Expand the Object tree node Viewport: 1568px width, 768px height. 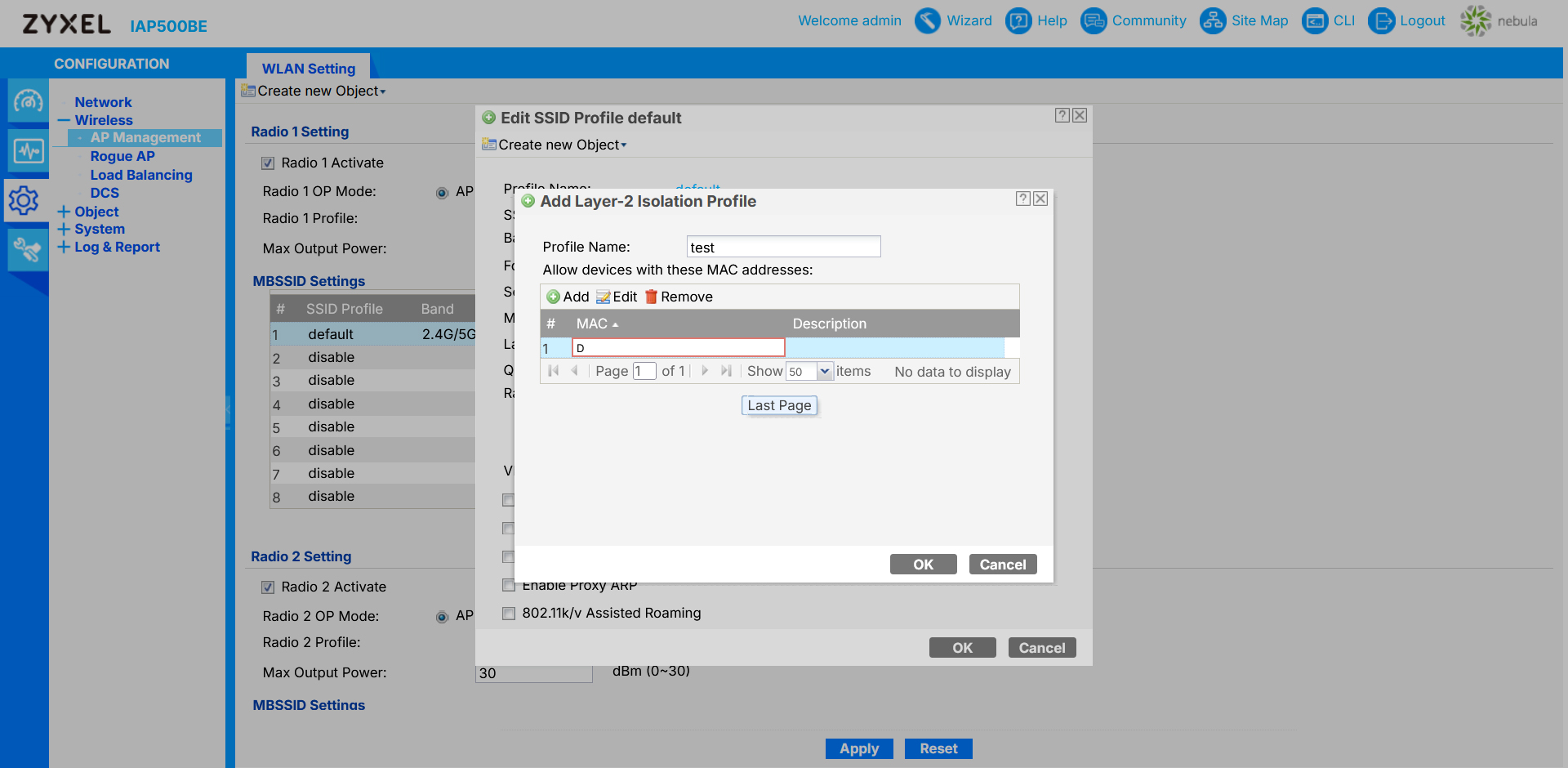64,212
